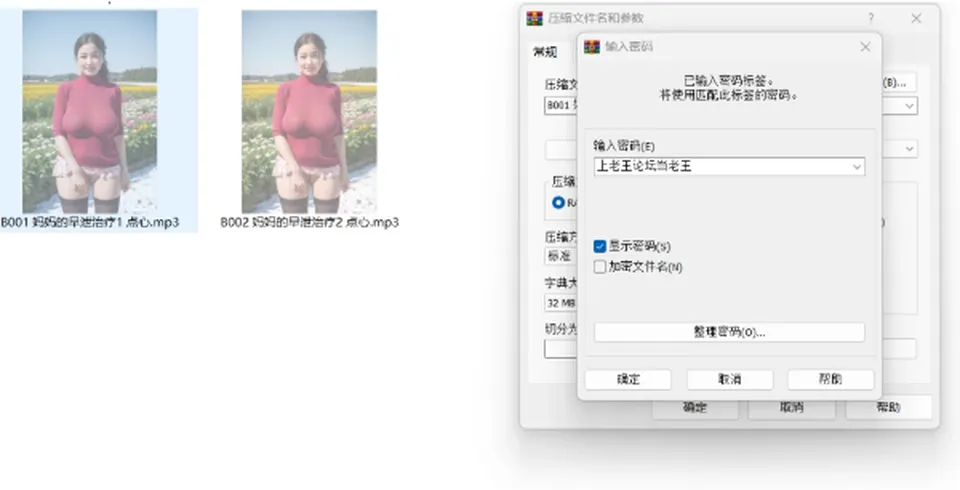Click the archive name field starting with B001
Screen dimensions: 960x490
(x=561, y=105)
